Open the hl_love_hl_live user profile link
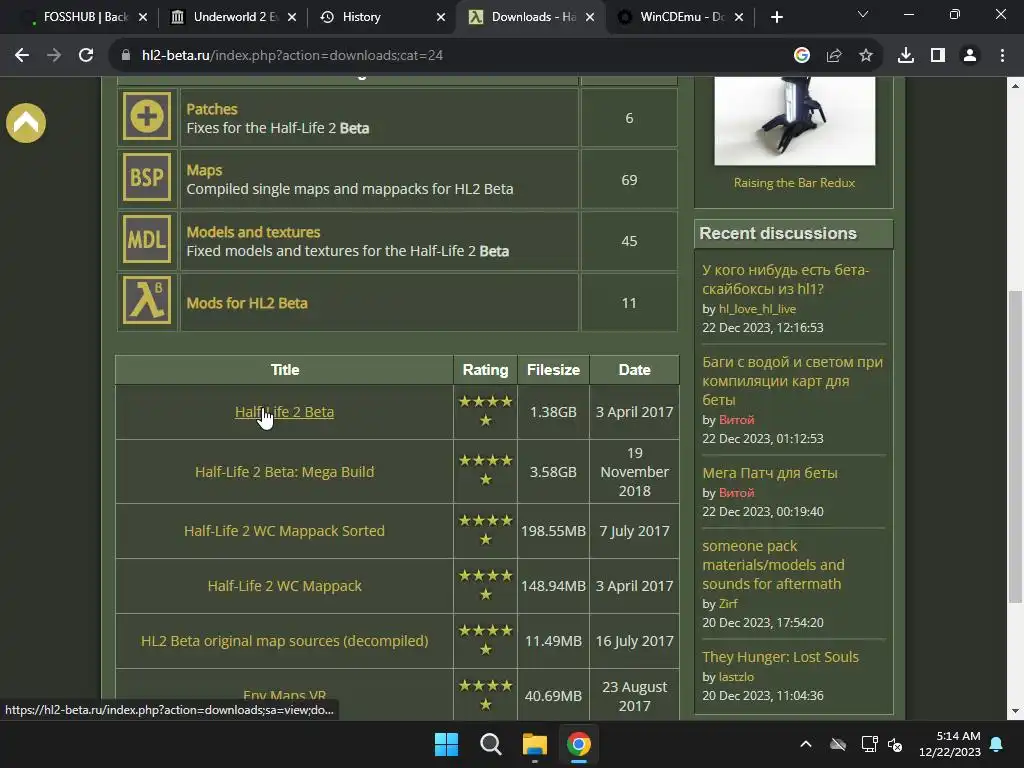 click(758, 309)
